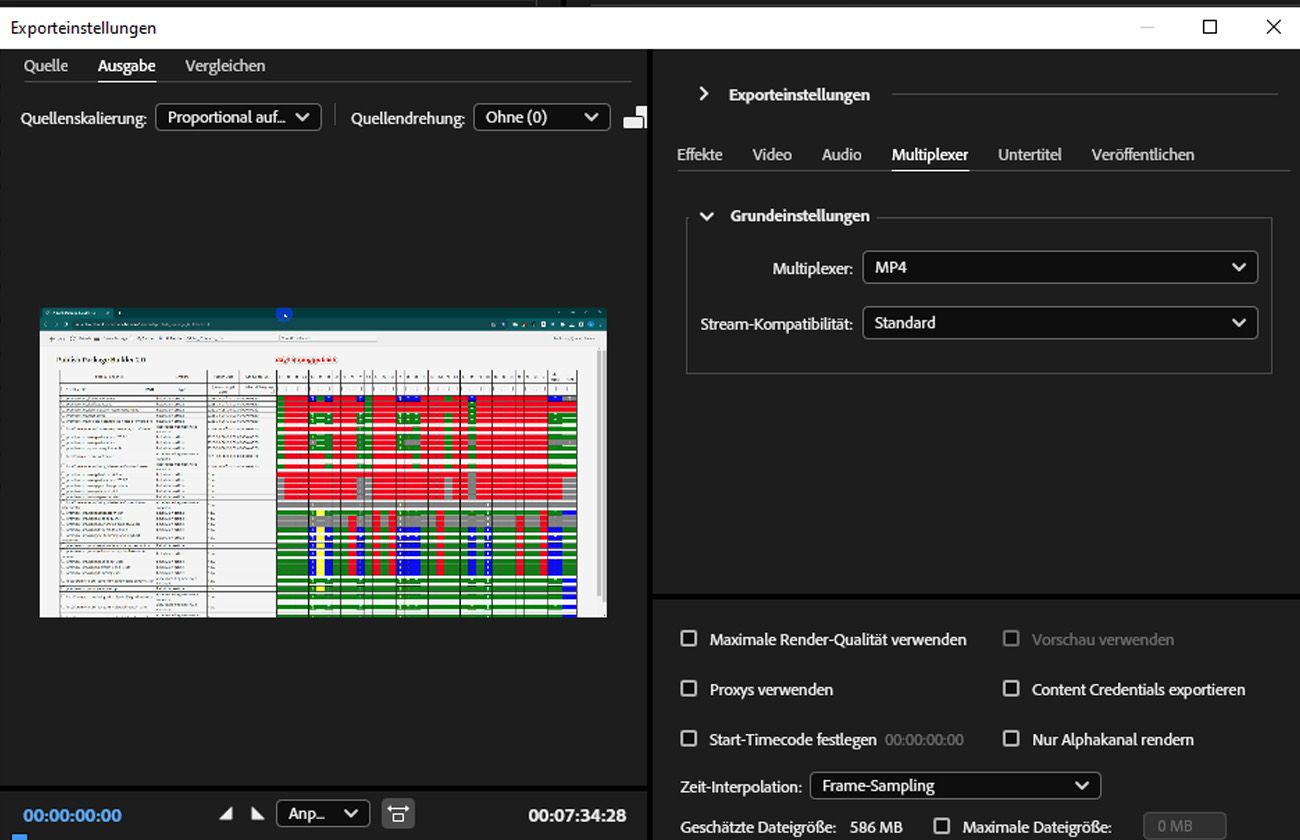
Task: Set the in point marker triangle
Action: tap(226, 813)
